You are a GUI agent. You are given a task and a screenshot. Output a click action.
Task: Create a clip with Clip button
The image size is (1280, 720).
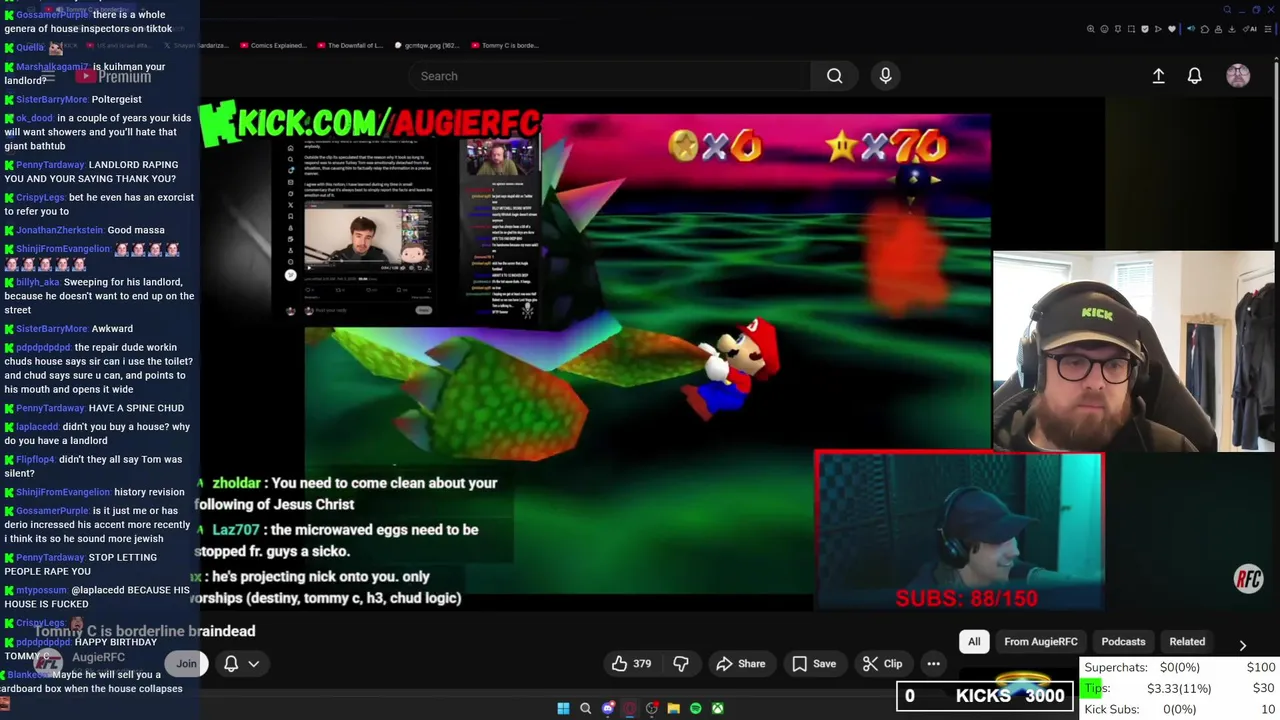882,663
